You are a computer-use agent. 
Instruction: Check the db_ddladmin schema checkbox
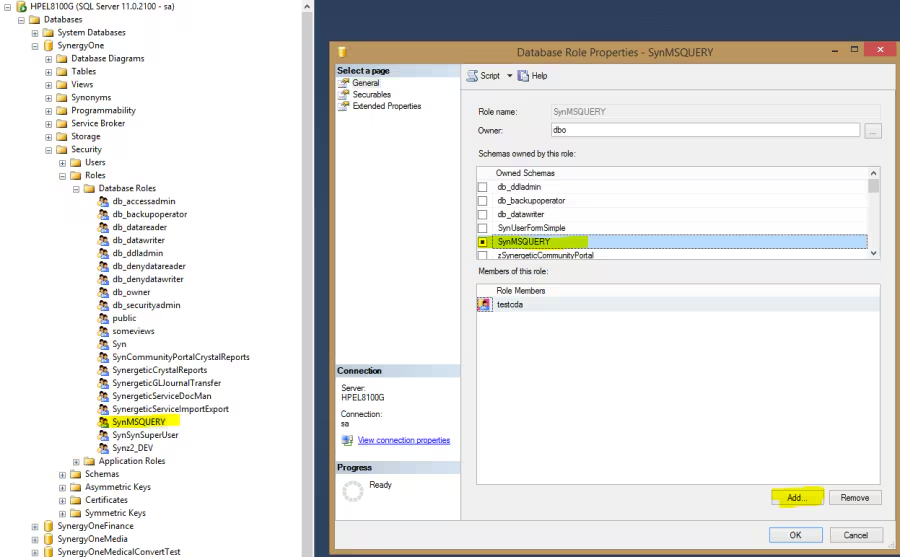point(483,187)
